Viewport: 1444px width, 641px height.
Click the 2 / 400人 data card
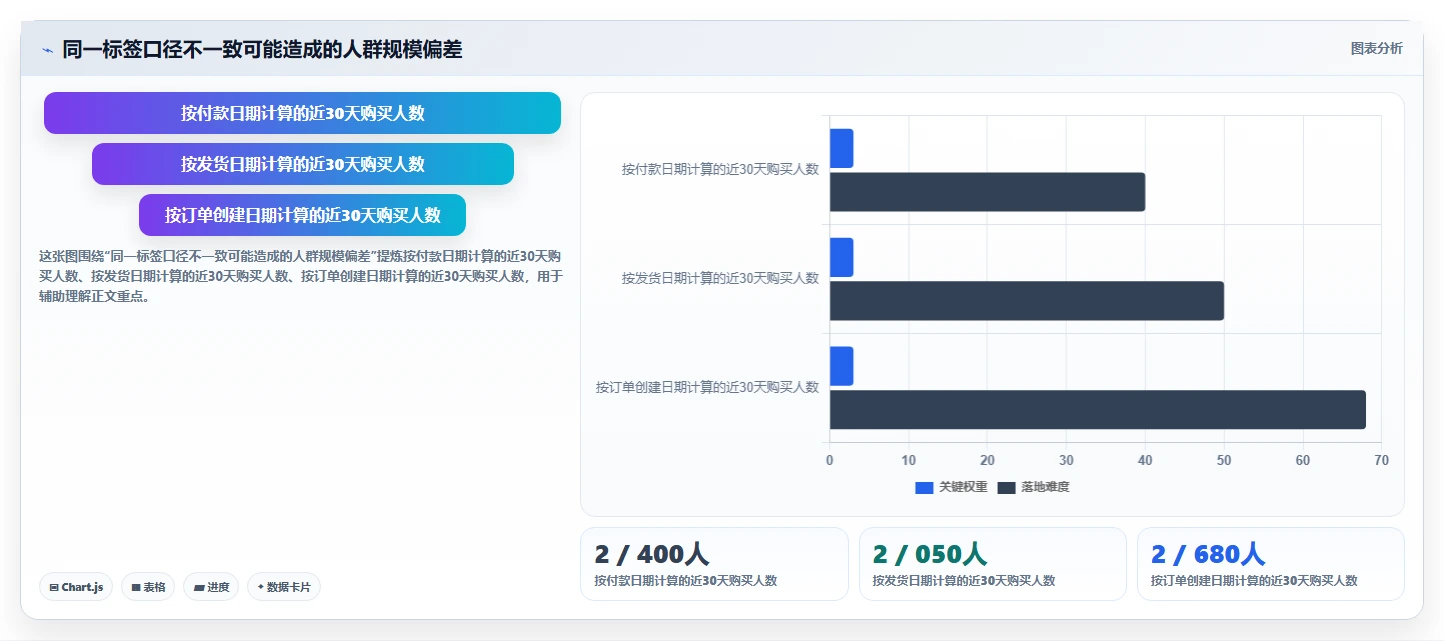tap(714, 564)
